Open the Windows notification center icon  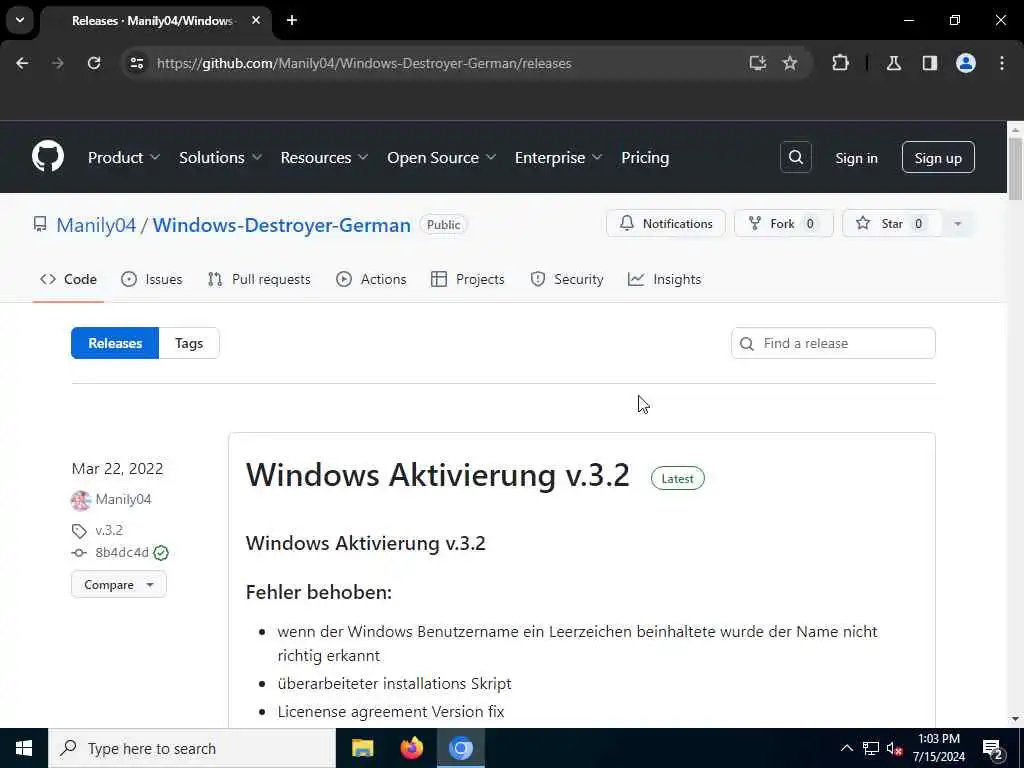(993, 749)
